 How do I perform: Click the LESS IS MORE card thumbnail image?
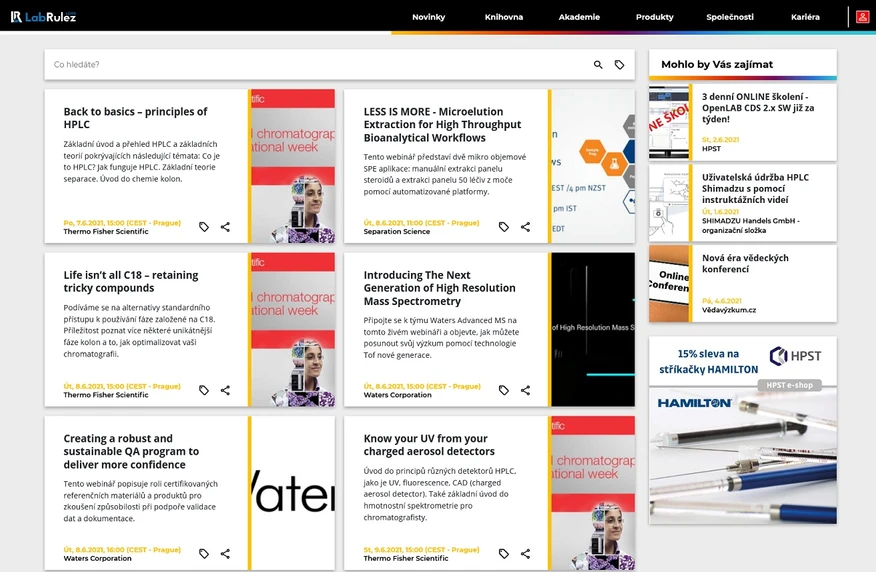[593, 166]
